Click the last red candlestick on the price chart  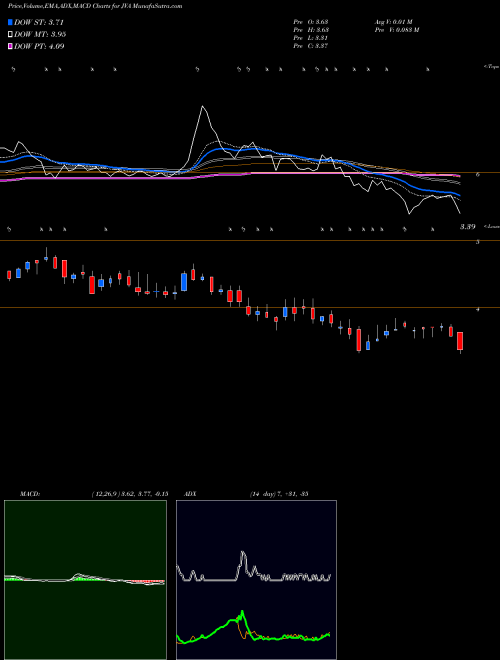click(460, 341)
